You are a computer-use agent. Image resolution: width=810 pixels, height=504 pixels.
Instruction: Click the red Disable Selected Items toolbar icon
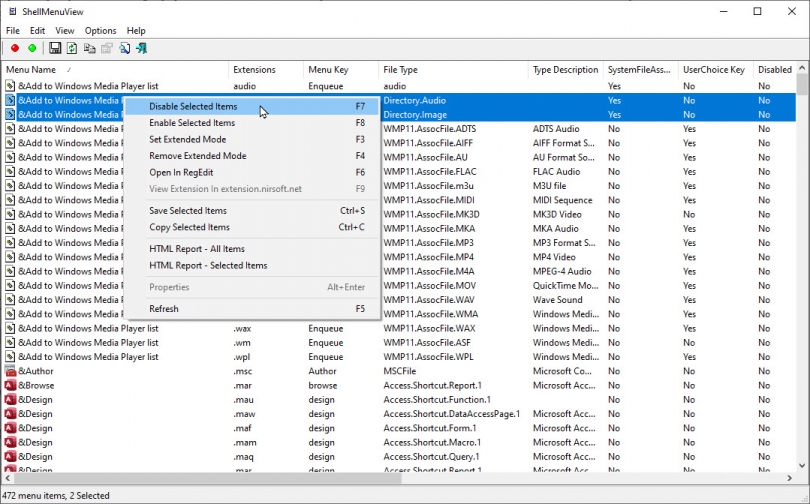coord(14,48)
